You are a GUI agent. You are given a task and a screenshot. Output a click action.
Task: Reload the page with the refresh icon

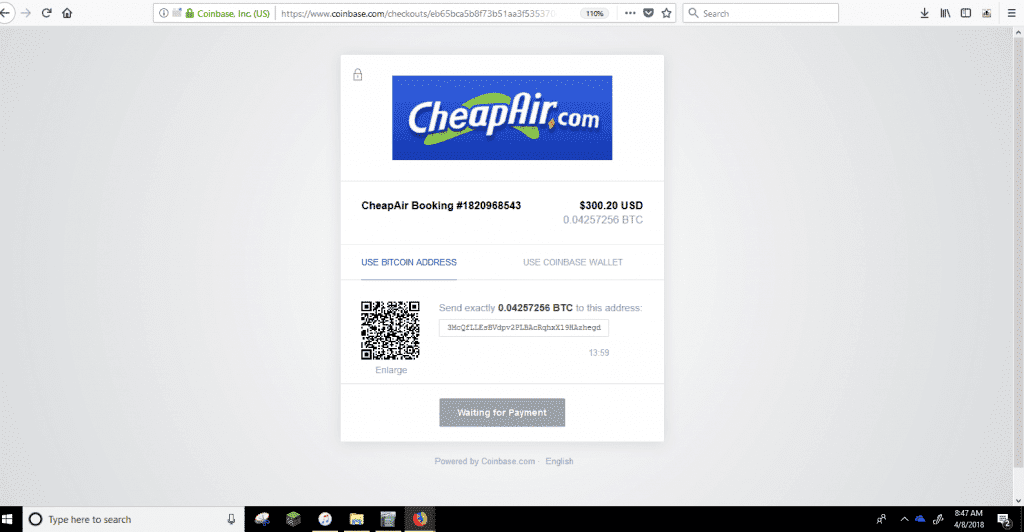[x=46, y=13]
